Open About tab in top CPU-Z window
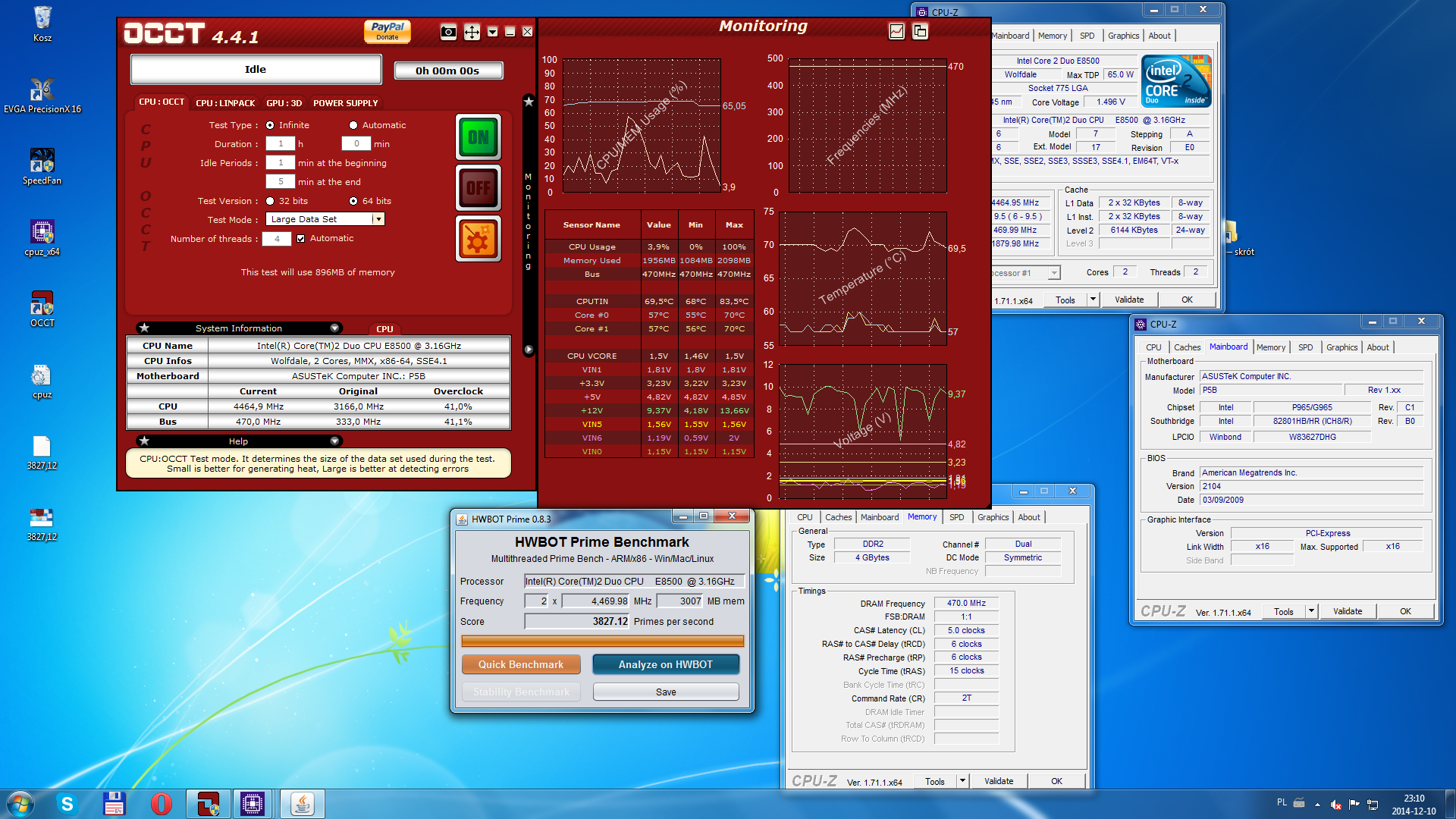 [x=1159, y=36]
